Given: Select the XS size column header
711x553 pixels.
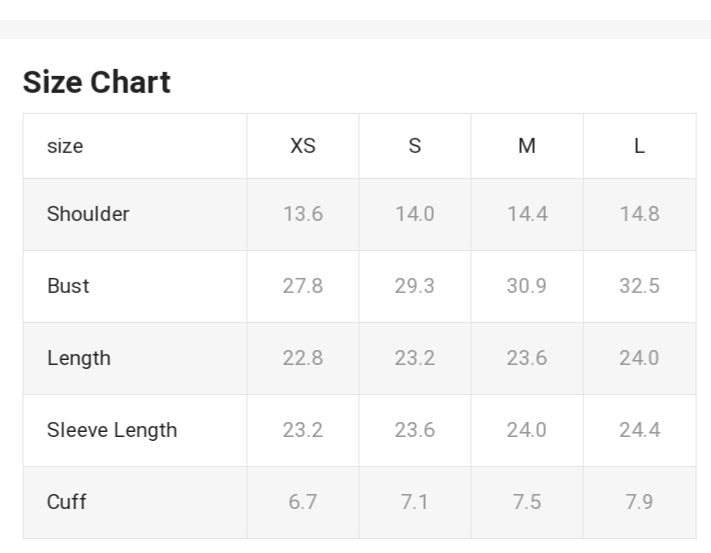Looking at the screenshot, I should click(x=303, y=146).
